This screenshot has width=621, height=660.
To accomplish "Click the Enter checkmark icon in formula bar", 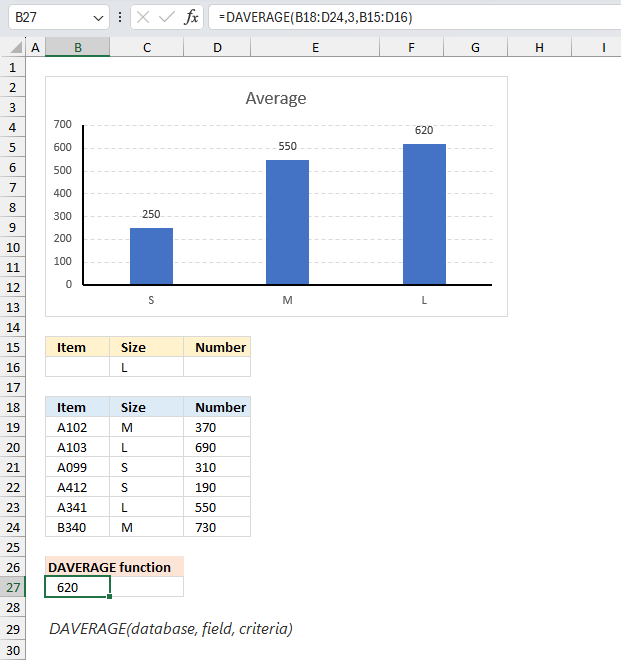I will 167,17.
